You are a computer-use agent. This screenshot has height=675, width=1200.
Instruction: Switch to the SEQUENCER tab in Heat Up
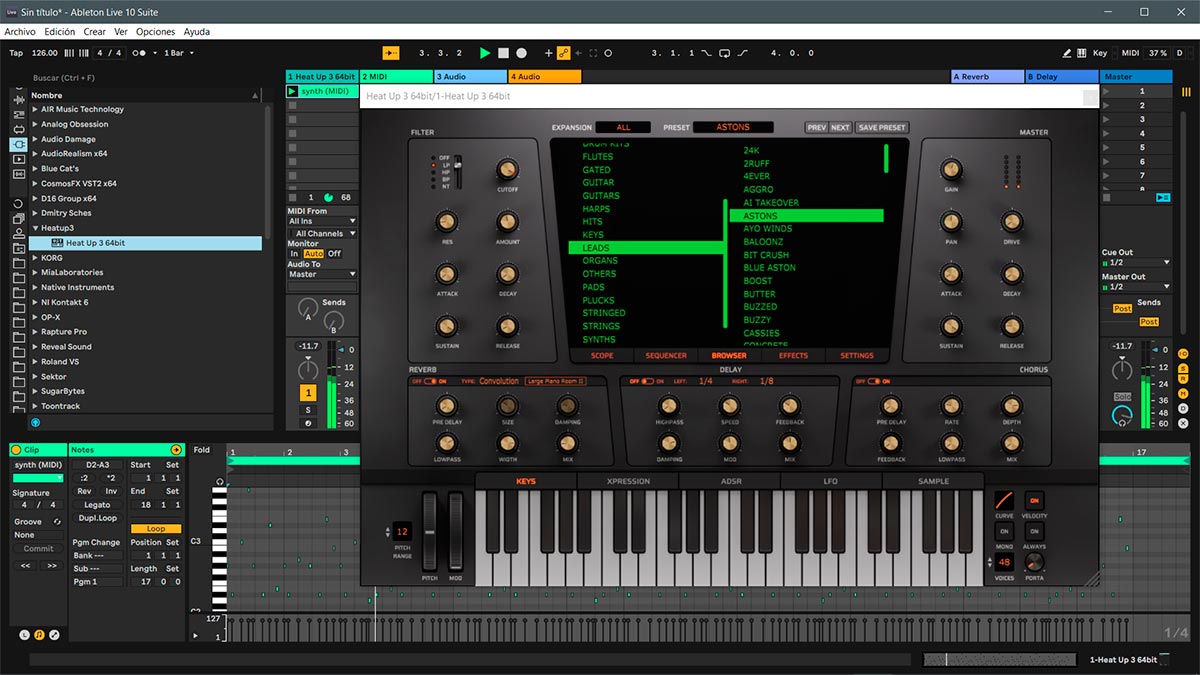[x=666, y=355]
